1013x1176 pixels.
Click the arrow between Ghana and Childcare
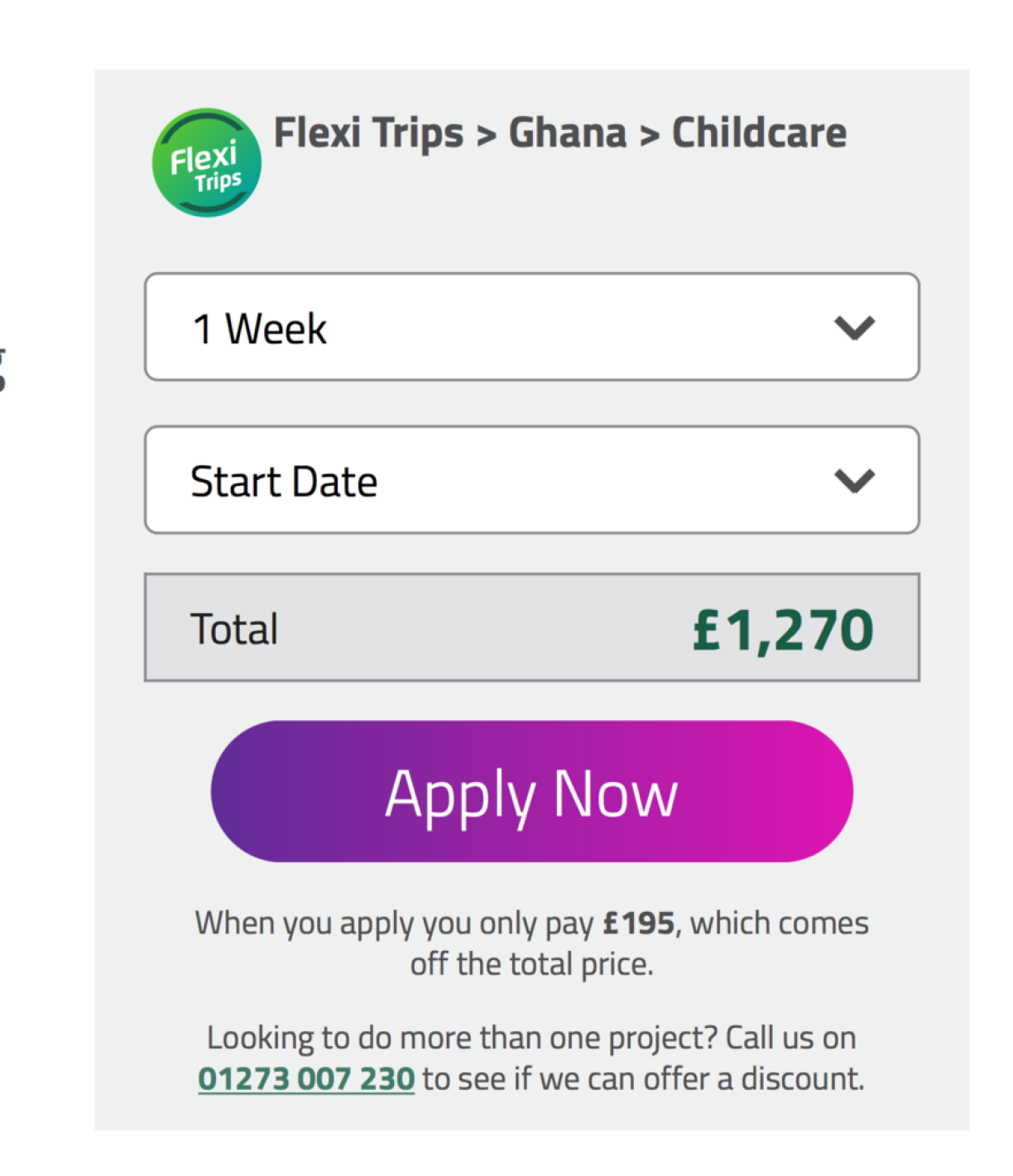[x=649, y=135]
